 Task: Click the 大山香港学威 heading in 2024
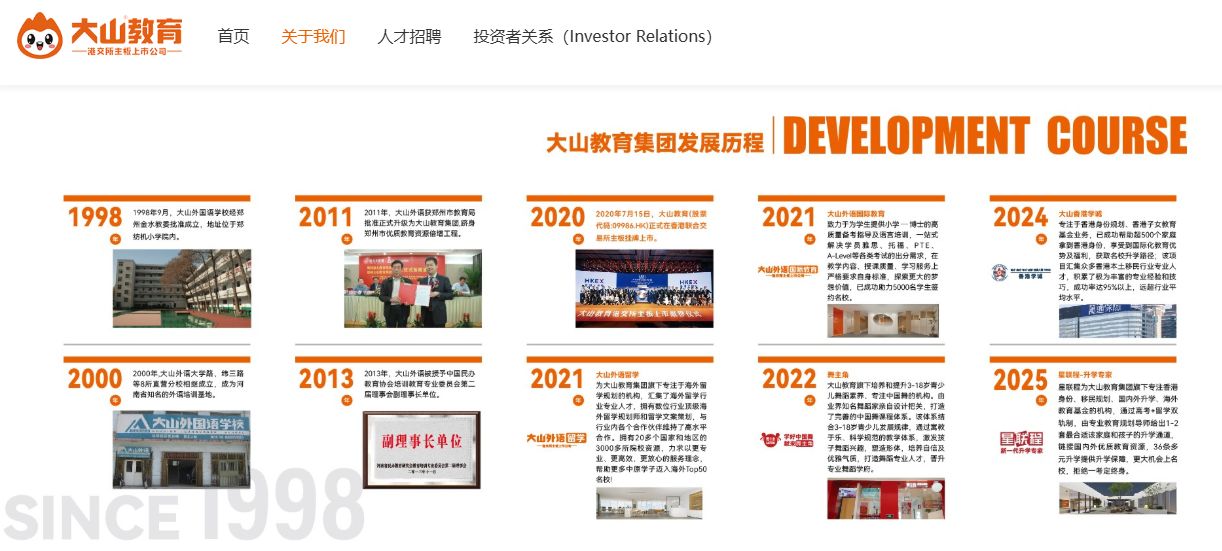click(x=1080, y=213)
